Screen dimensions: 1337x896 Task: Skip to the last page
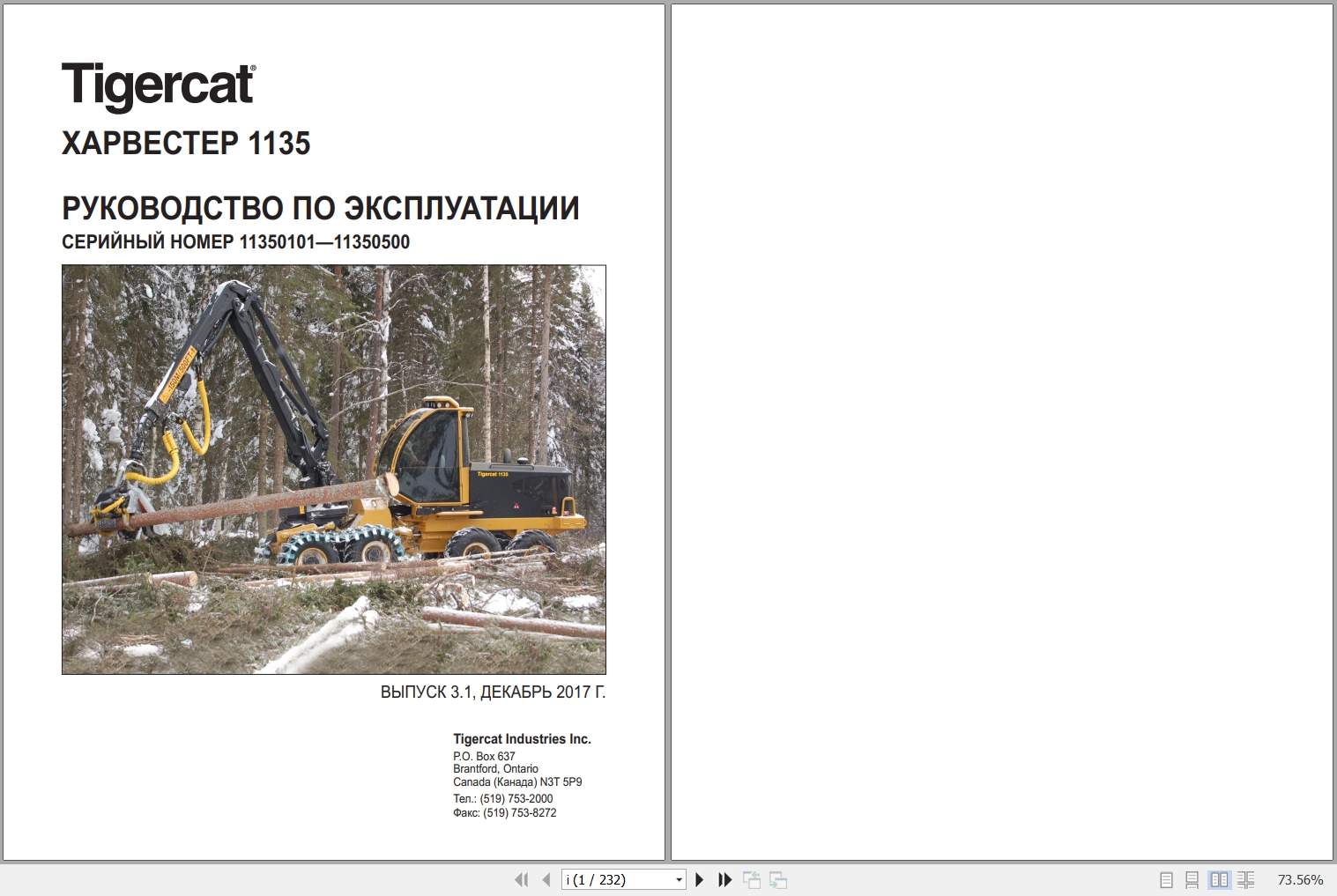click(x=724, y=879)
